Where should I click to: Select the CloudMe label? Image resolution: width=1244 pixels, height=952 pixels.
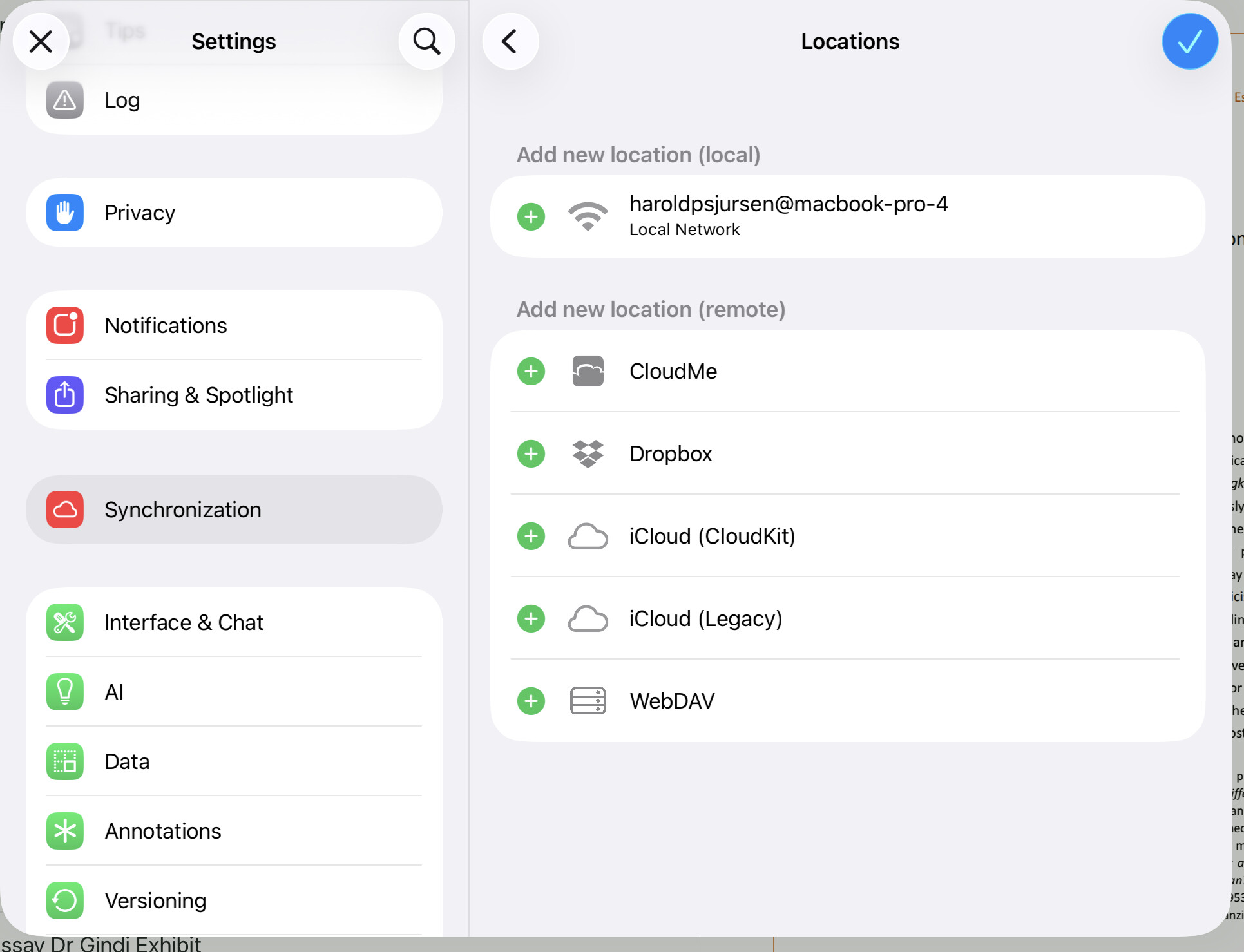(673, 372)
